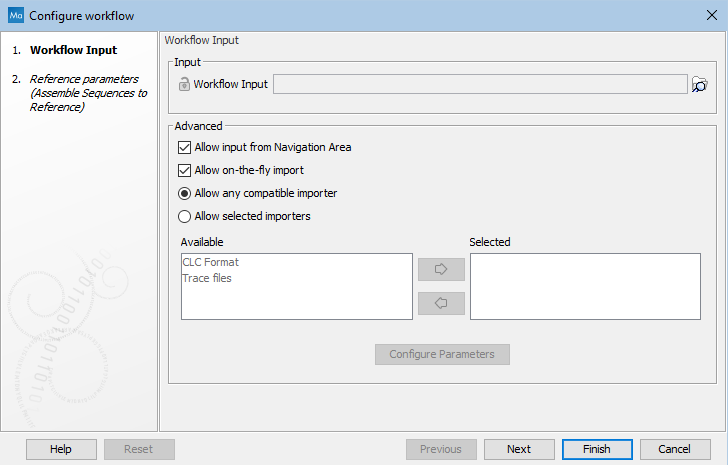Click the left arrow to remove importer

coord(441,302)
